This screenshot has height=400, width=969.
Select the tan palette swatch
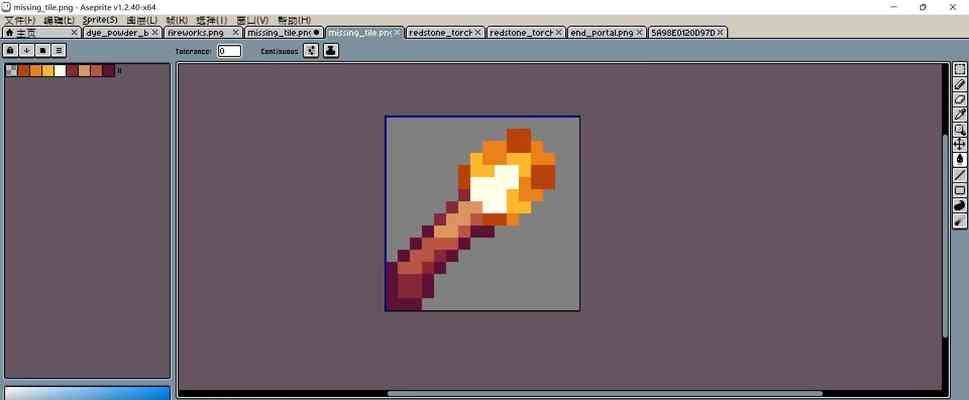84,70
